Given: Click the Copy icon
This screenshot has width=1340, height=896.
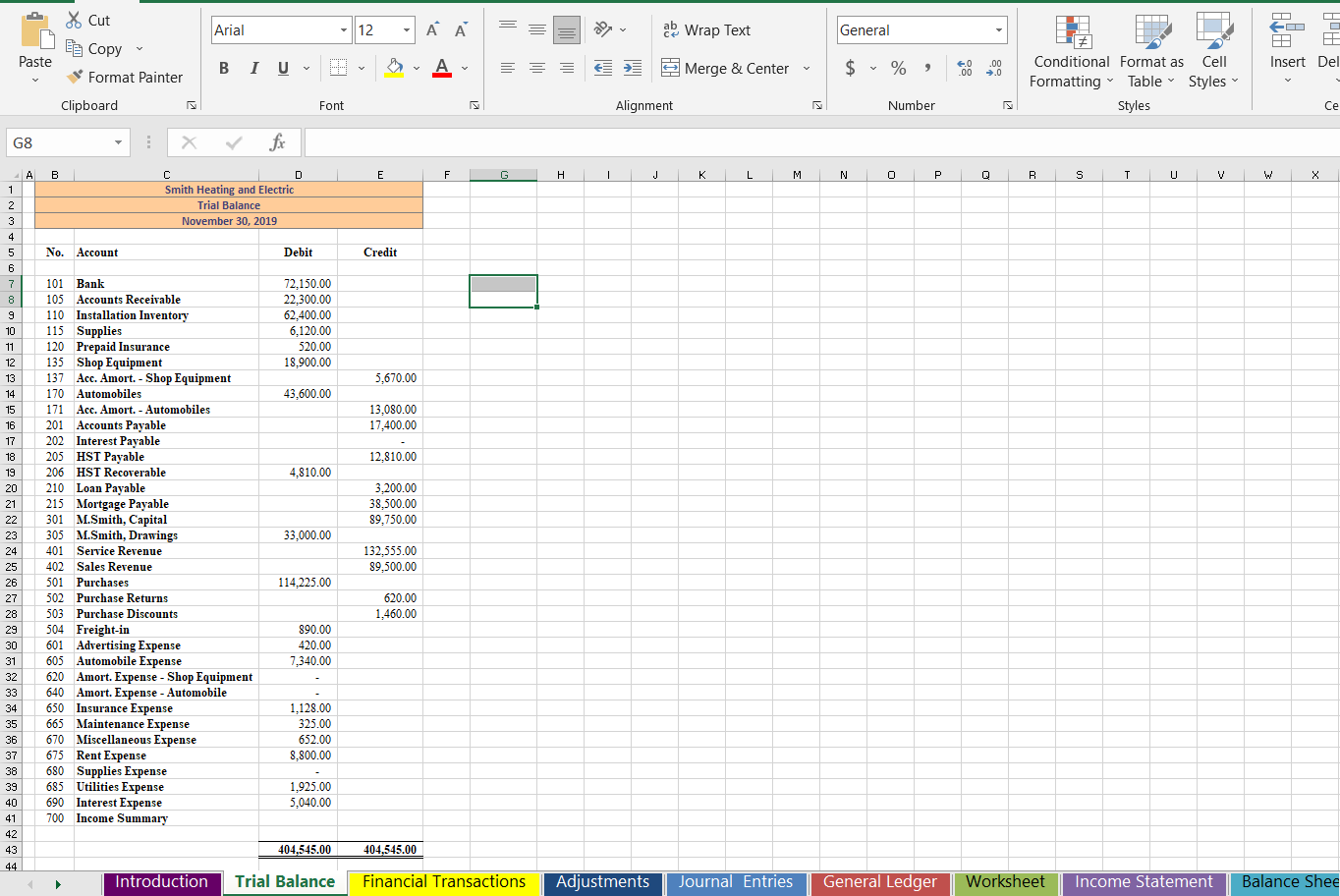Looking at the screenshot, I should click(74, 48).
